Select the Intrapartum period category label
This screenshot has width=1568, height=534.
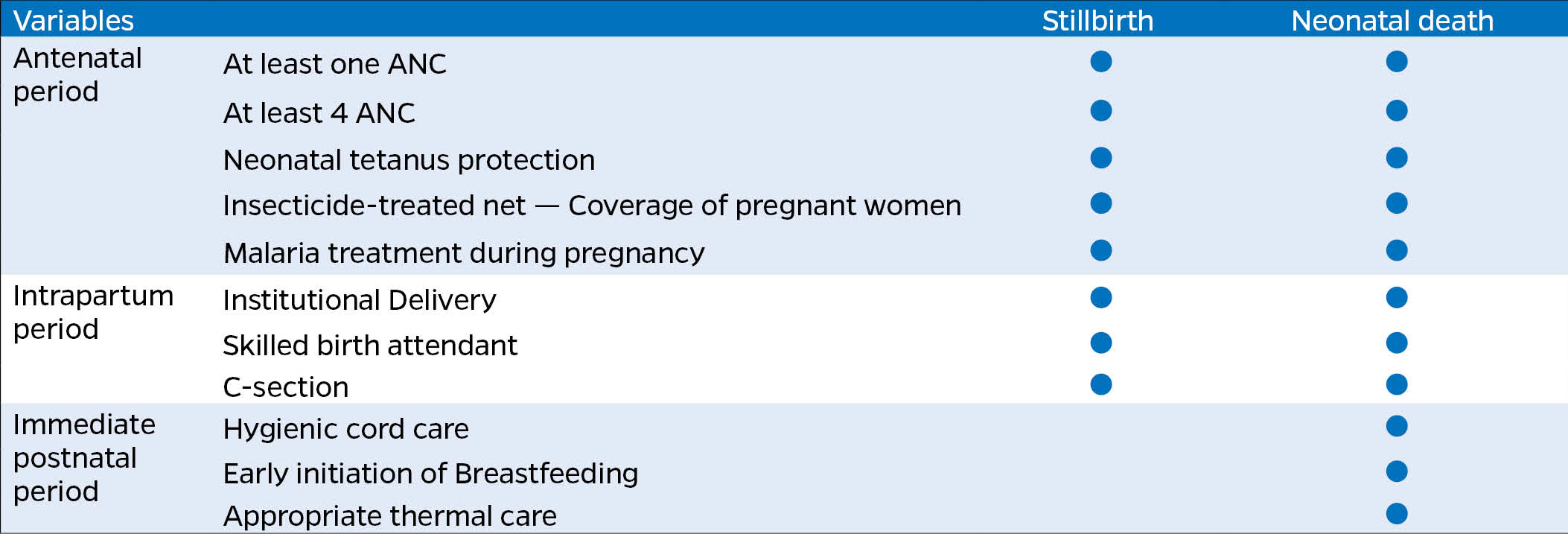tap(93, 312)
